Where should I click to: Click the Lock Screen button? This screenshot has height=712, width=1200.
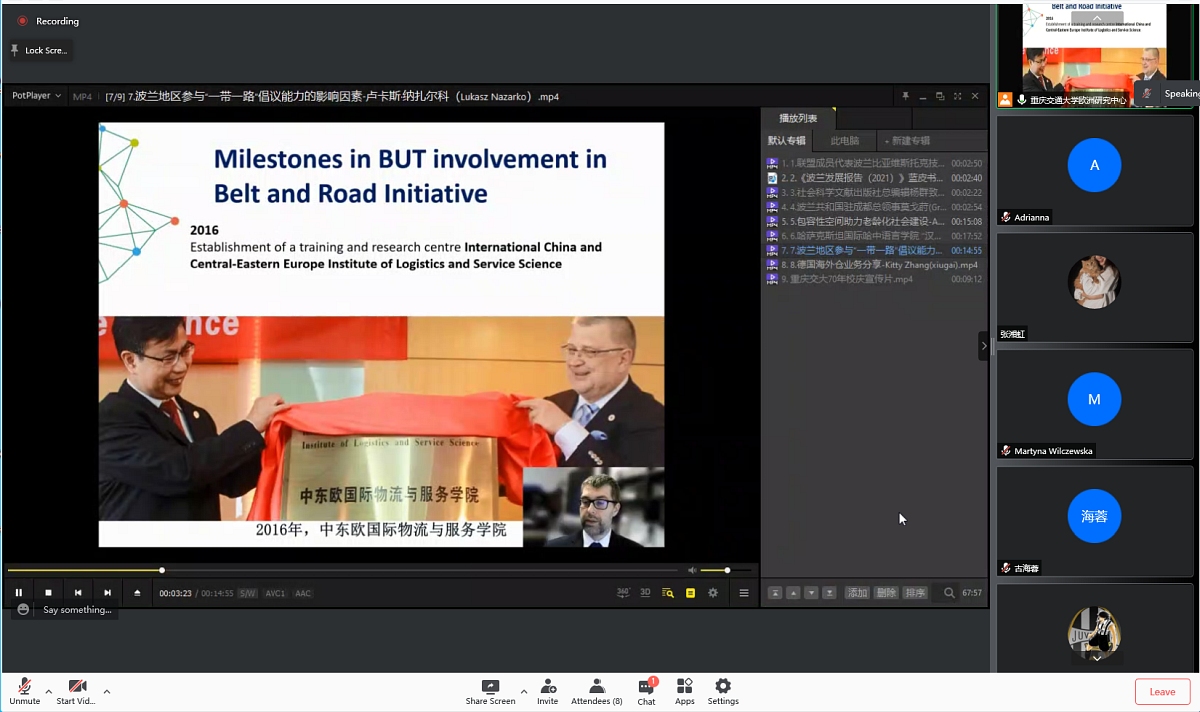(x=39, y=50)
